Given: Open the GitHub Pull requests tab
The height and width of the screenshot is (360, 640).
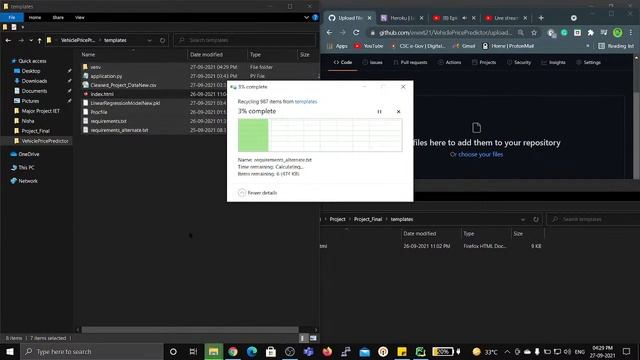Looking at the screenshot, I should 410,62.
